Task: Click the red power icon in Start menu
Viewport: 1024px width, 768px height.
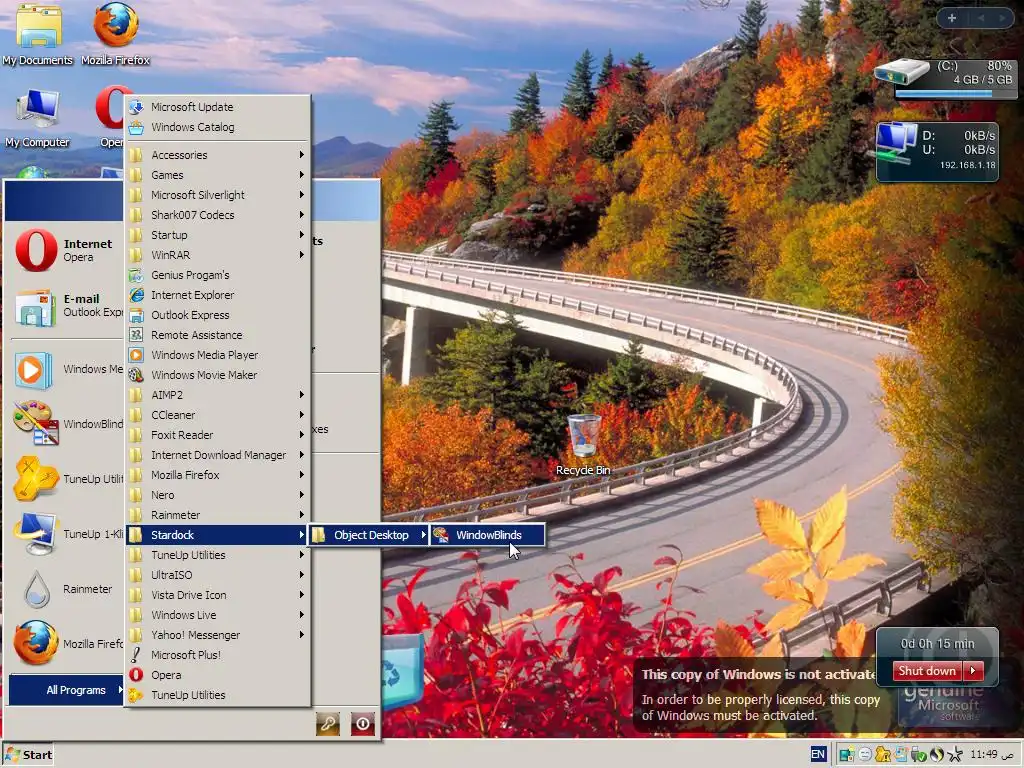Action: click(363, 724)
